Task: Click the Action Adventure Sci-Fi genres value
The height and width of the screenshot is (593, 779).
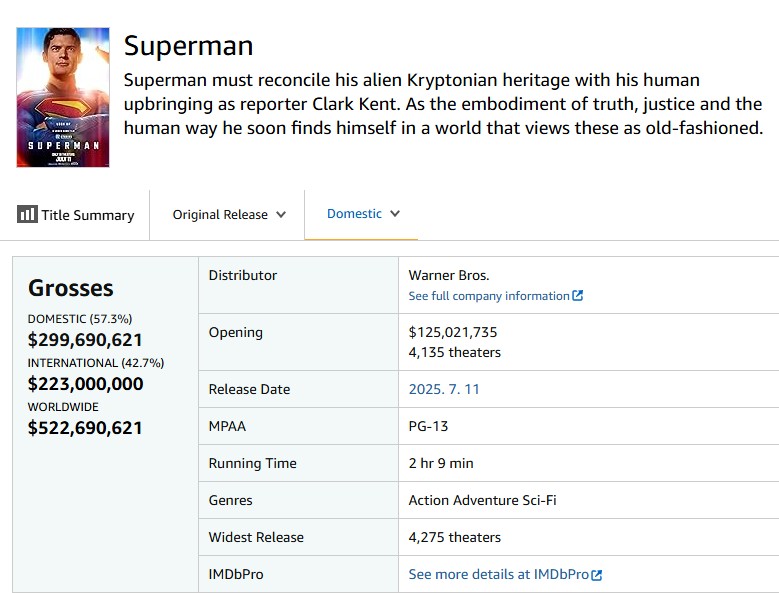Action: click(x=482, y=500)
